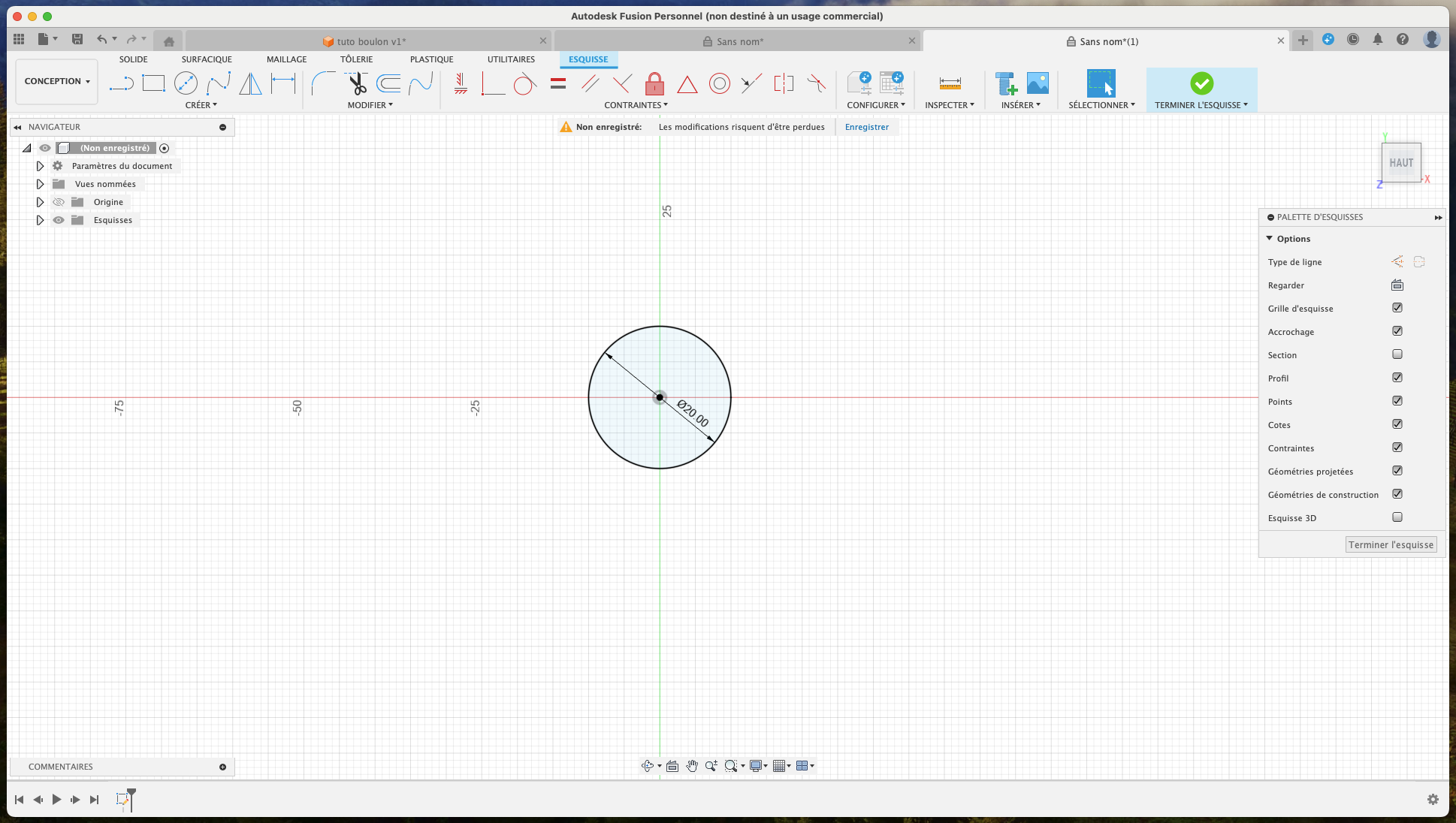The width and height of the screenshot is (1456, 823).
Task: Select the Trim scissors tool
Action: pyautogui.click(x=356, y=83)
